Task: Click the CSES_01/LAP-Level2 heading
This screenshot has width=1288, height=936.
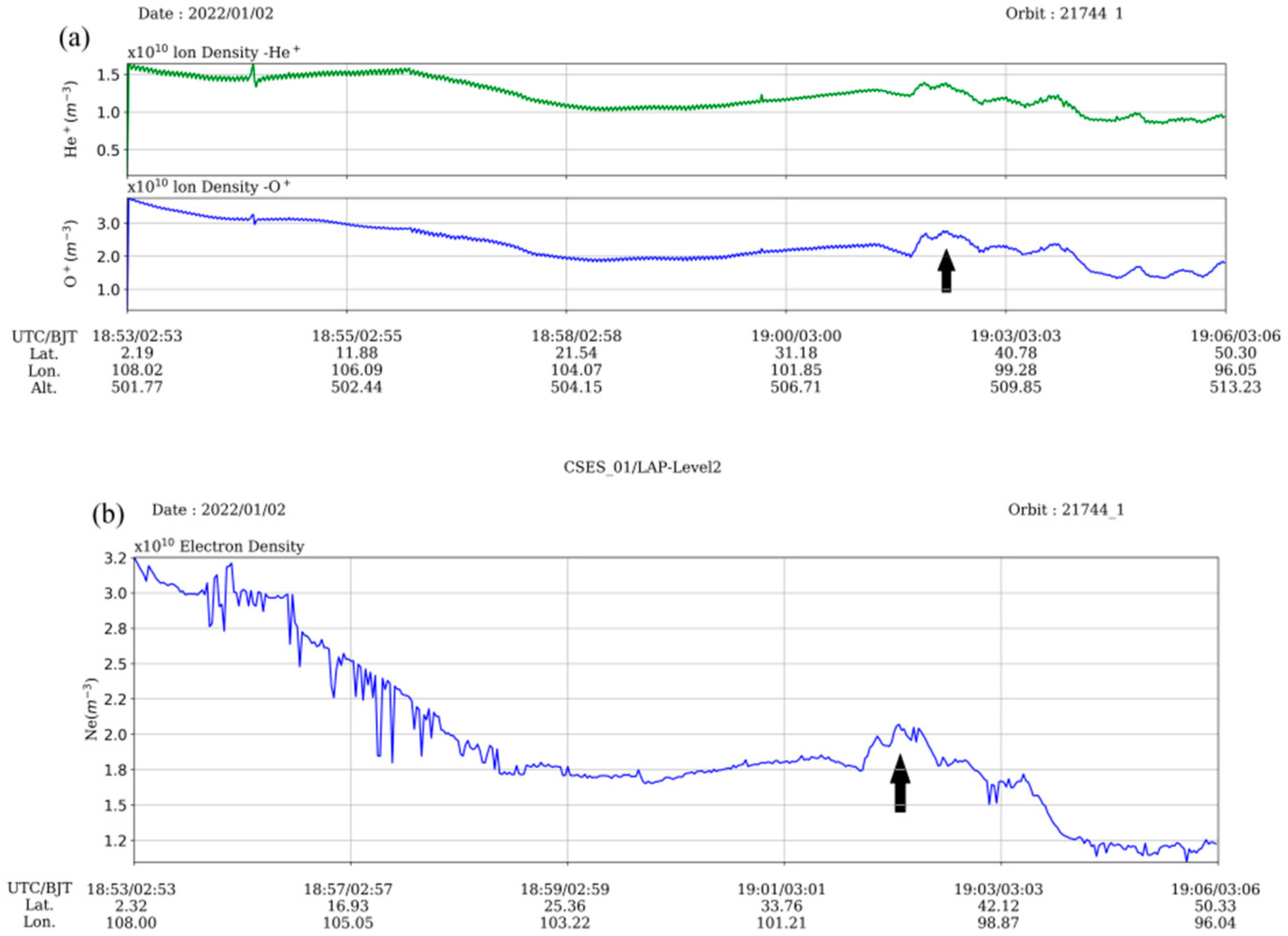Action: pyautogui.click(x=642, y=467)
